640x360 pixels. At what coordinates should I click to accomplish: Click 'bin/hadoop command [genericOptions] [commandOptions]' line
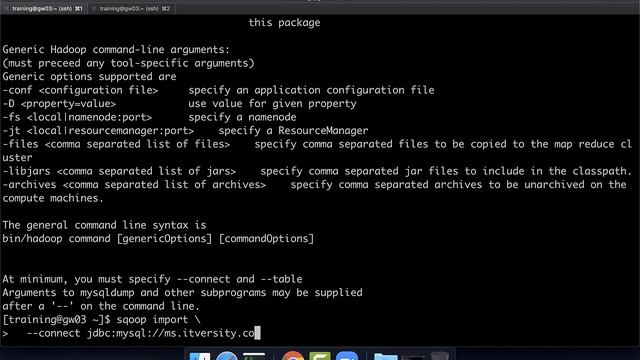coord(158,239)
